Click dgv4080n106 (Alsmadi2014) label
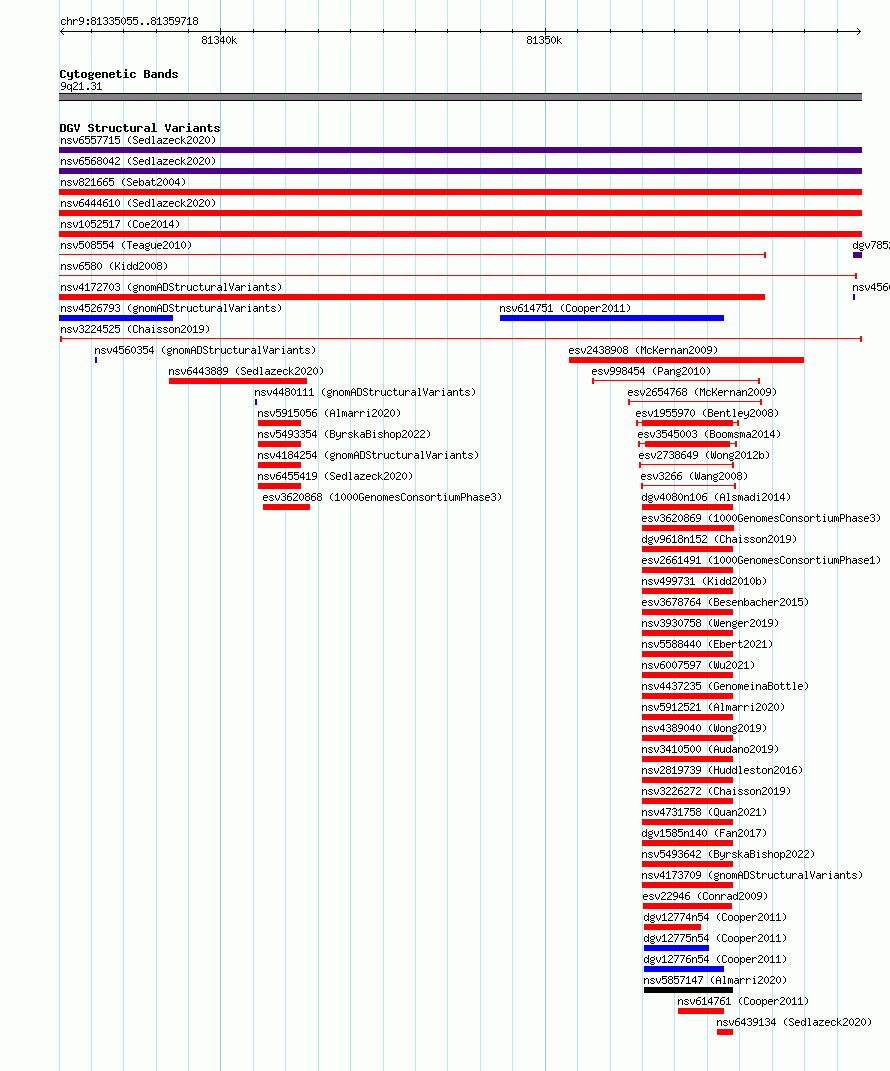890x1071 pixels. [x=716, y=497]
